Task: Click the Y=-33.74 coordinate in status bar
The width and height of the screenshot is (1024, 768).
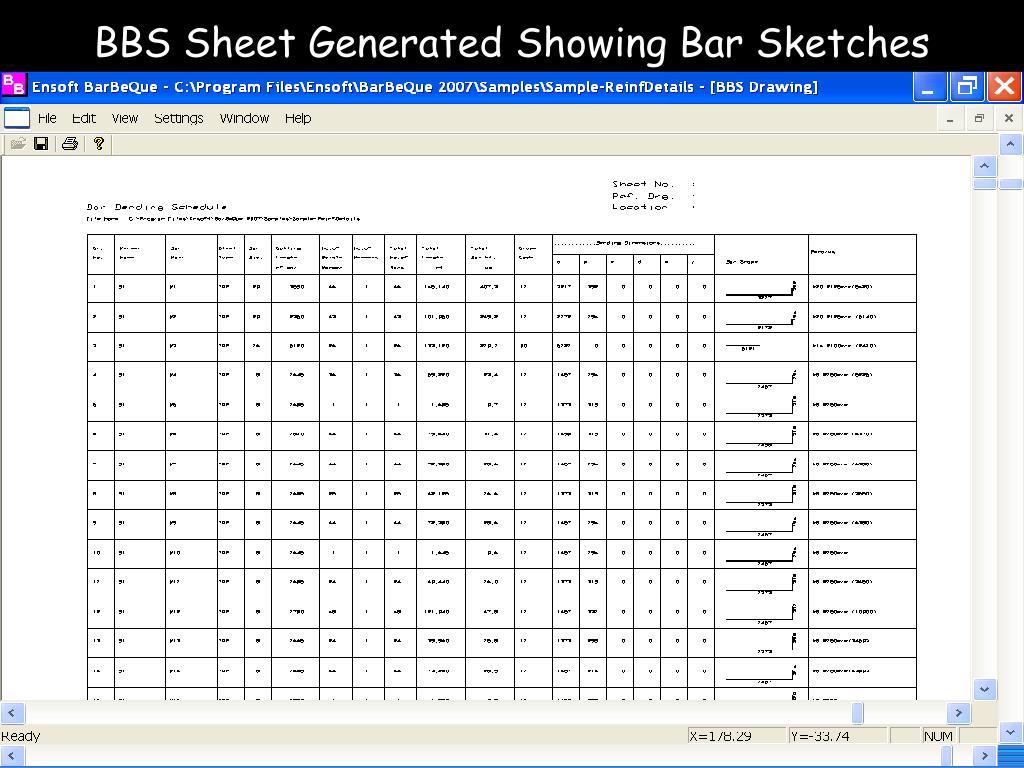Action: [x=820, y=736]
